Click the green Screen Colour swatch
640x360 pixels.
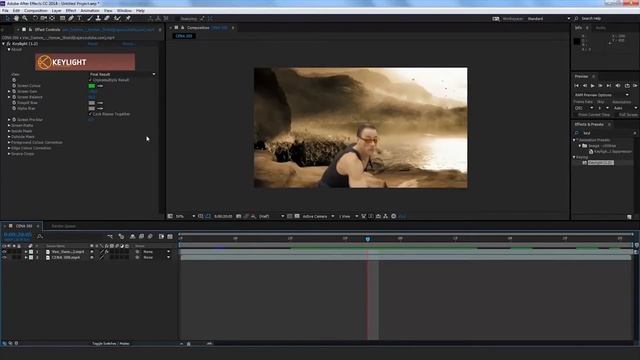(x=92, y=86)
